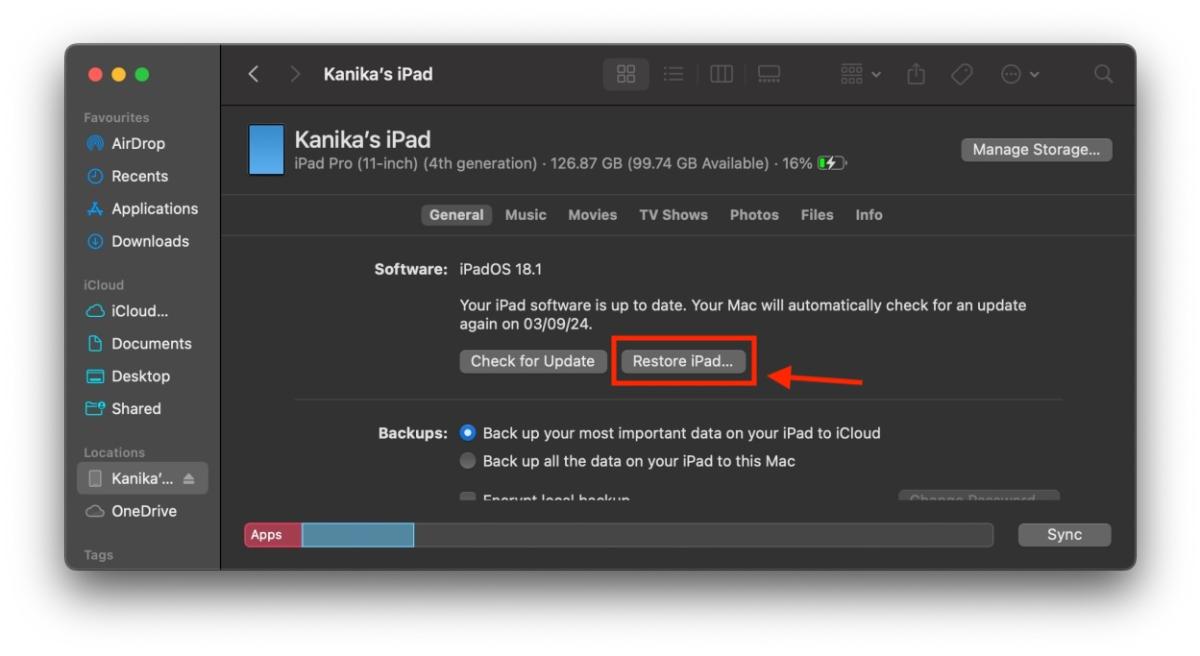1200x656 pixels.
Task: Enable the Encrypt local backup checkbox
Action: 468,497
